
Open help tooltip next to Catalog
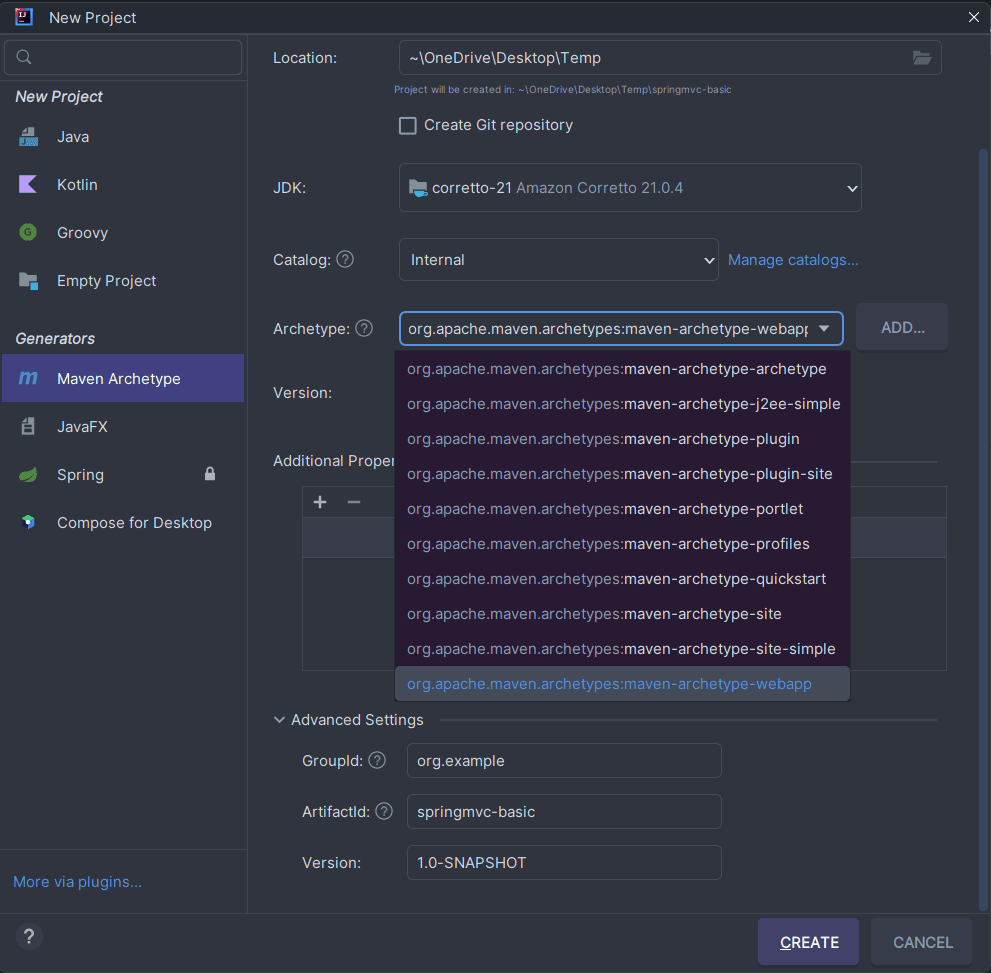pos(345,259)
